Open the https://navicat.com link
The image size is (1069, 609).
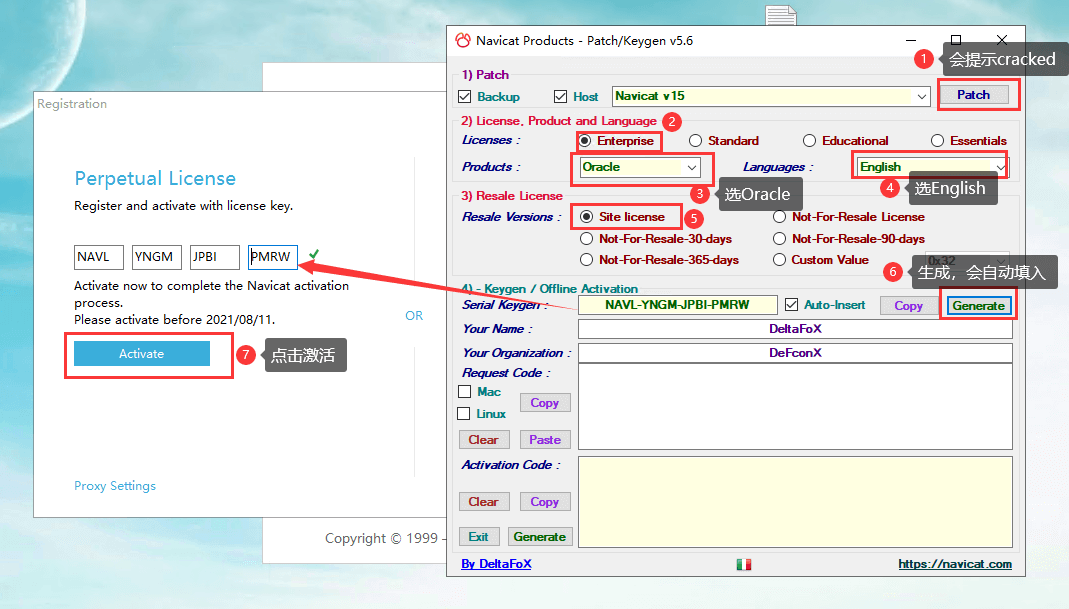click(x=954, y=564)
